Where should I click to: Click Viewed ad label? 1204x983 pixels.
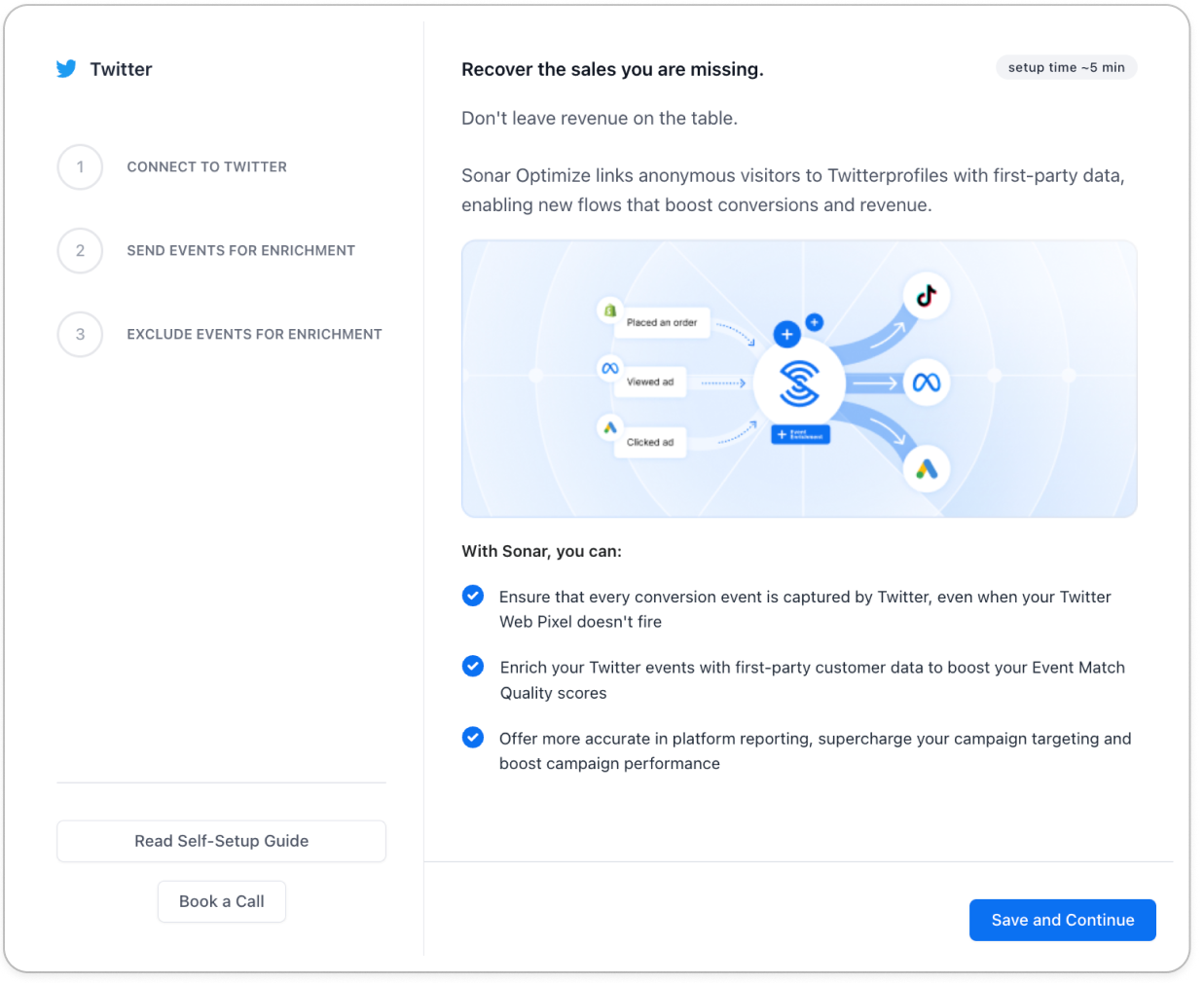(650, 382)
